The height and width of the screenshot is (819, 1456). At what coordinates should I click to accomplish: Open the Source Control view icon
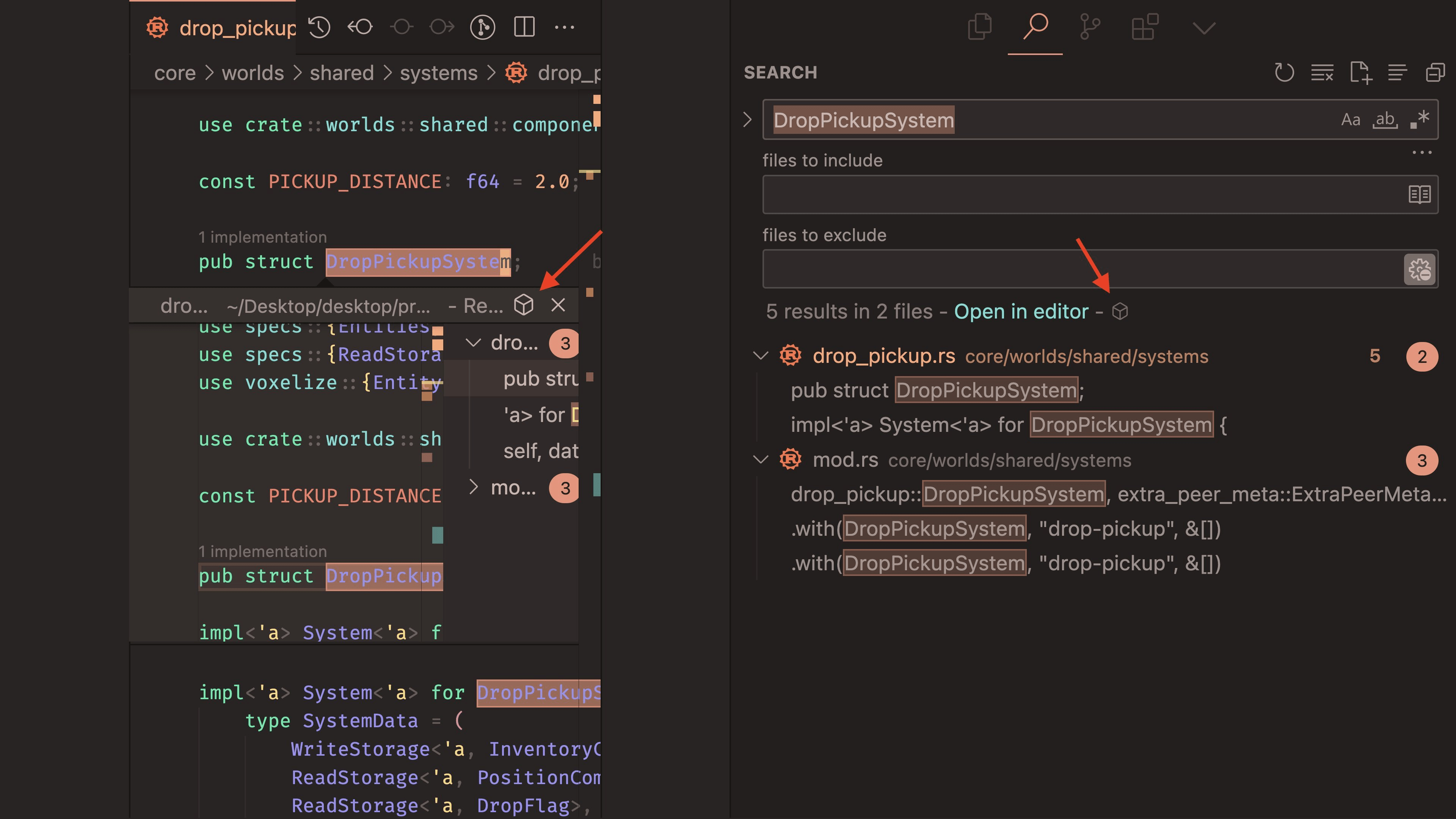pyautogui.click(x=1090, y=27)
